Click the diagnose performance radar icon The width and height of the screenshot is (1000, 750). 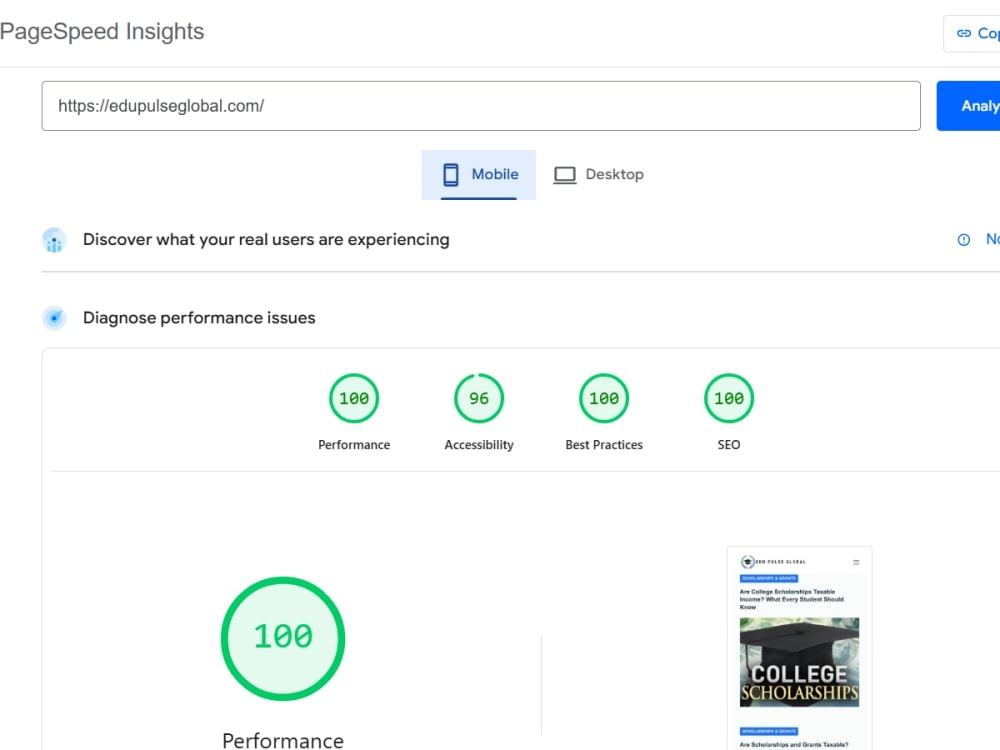[x=54, y=318]
